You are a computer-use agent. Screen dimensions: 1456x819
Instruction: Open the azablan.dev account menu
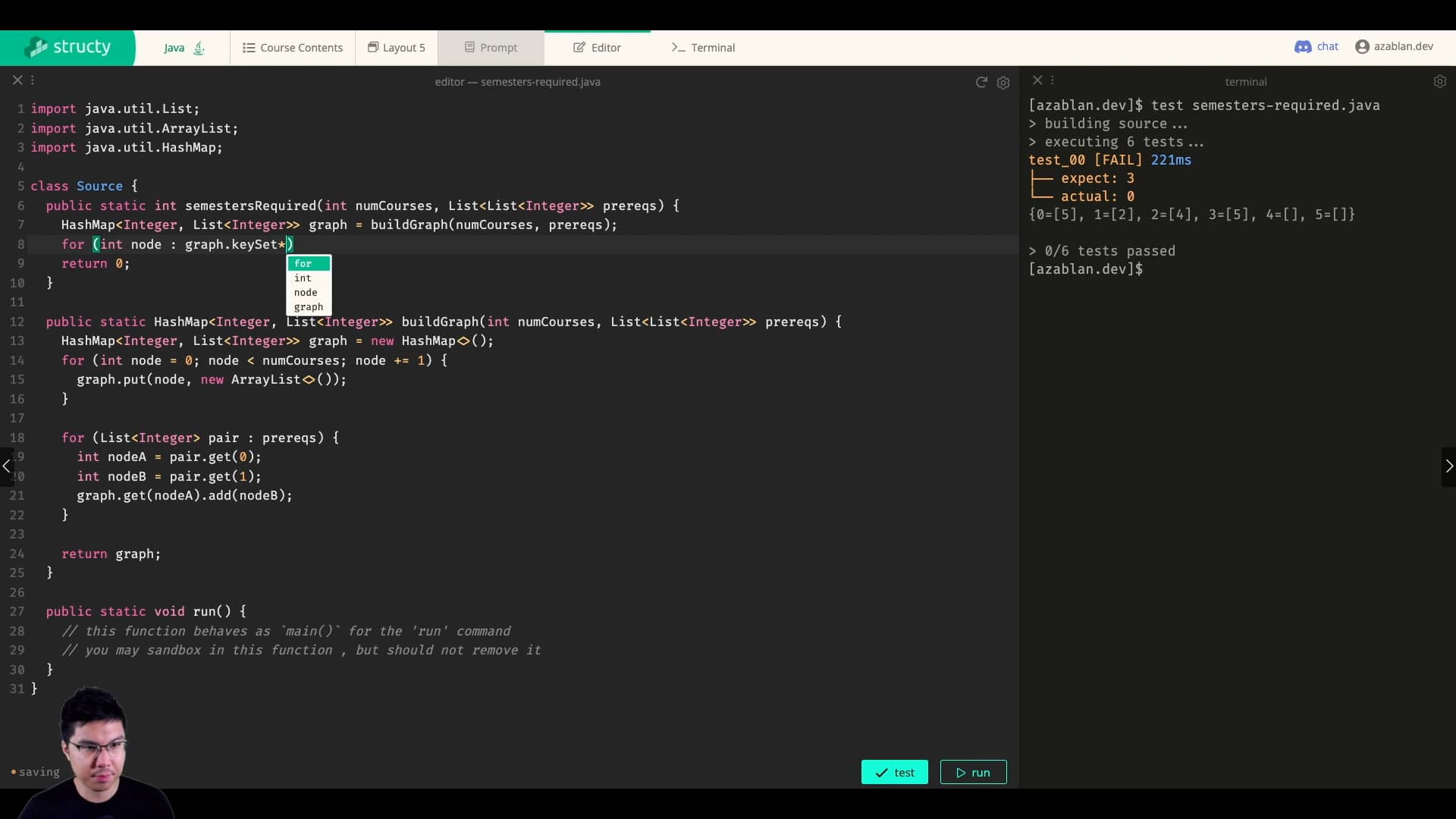pyautogui.click(x=1395, y=46)
